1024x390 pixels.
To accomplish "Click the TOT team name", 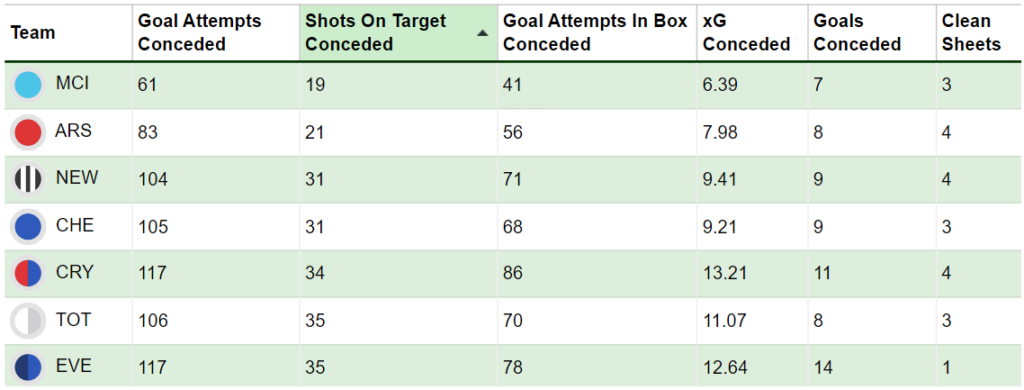I will pos(74,319).
